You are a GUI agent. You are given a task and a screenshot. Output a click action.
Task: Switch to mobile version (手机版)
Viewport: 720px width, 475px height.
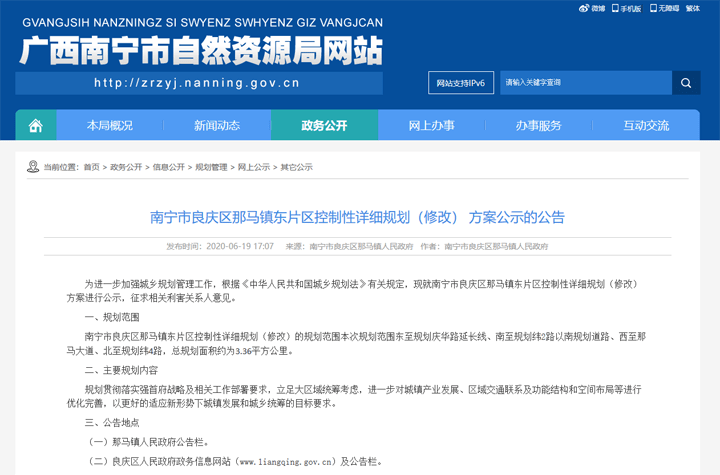626,8
